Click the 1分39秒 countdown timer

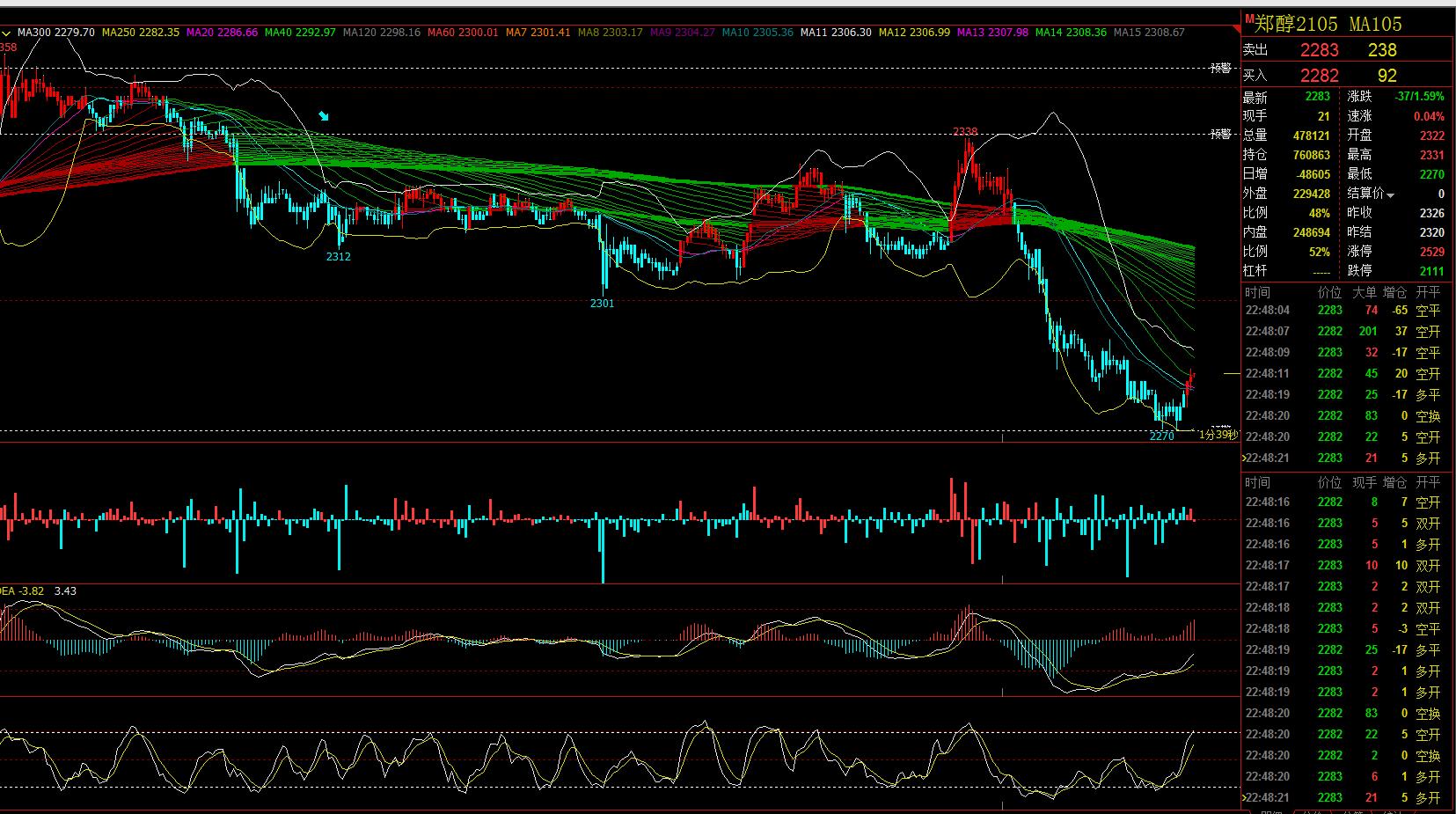pyautogui.click(x=1218, y=435)
